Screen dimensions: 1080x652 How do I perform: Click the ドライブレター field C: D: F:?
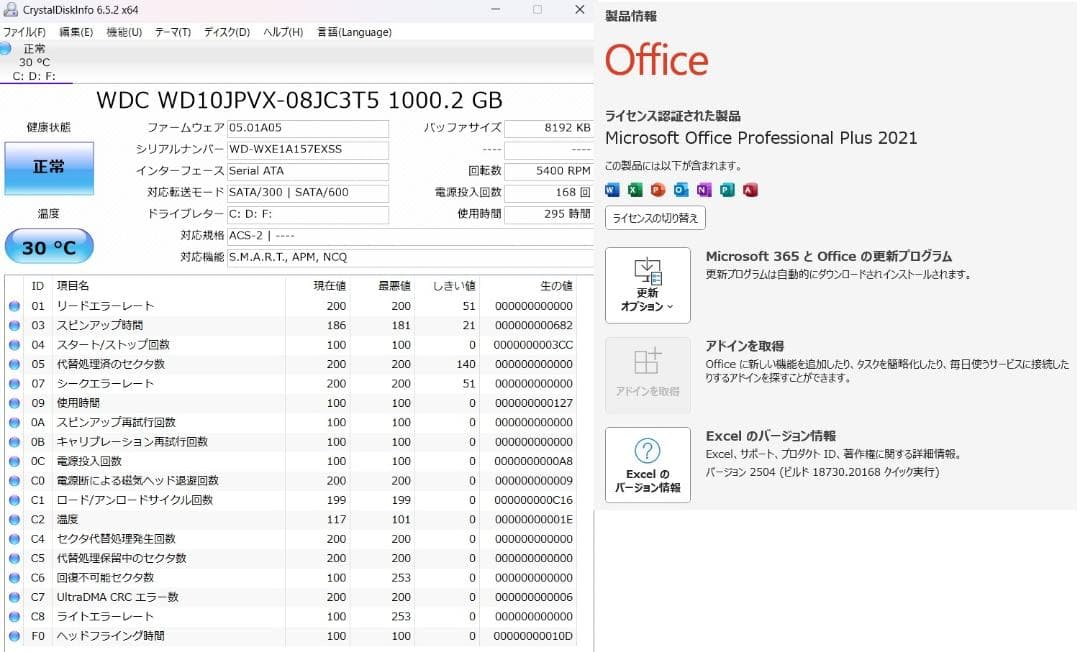307,214
